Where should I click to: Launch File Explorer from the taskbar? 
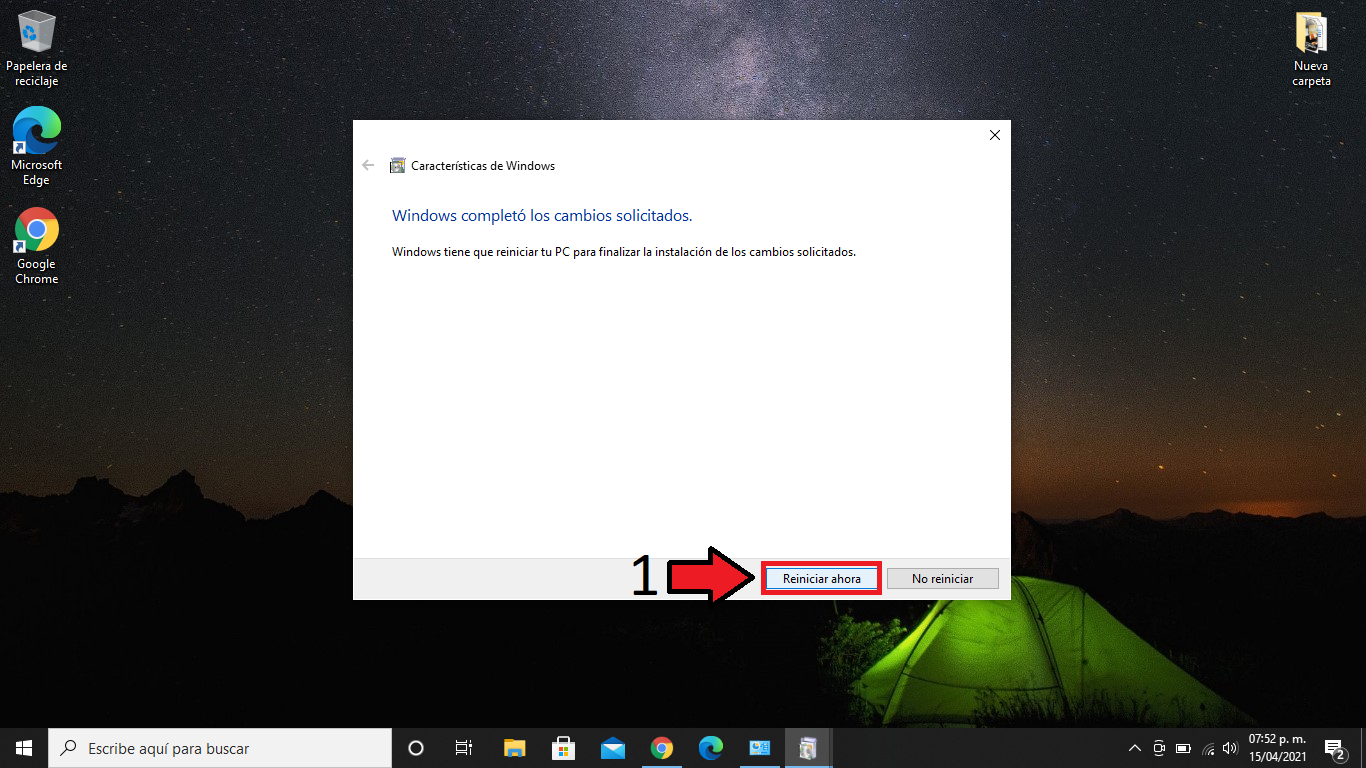(x=514, y=748)
